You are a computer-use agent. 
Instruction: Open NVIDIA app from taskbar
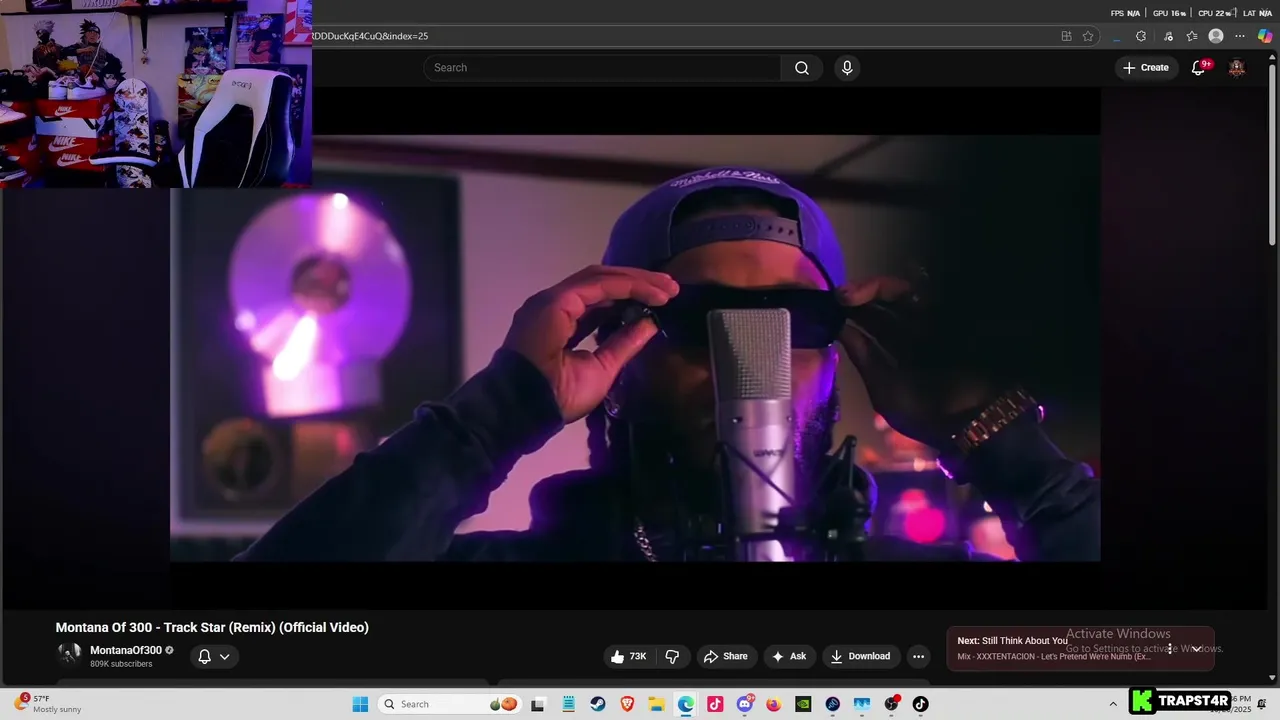point(803,704)
